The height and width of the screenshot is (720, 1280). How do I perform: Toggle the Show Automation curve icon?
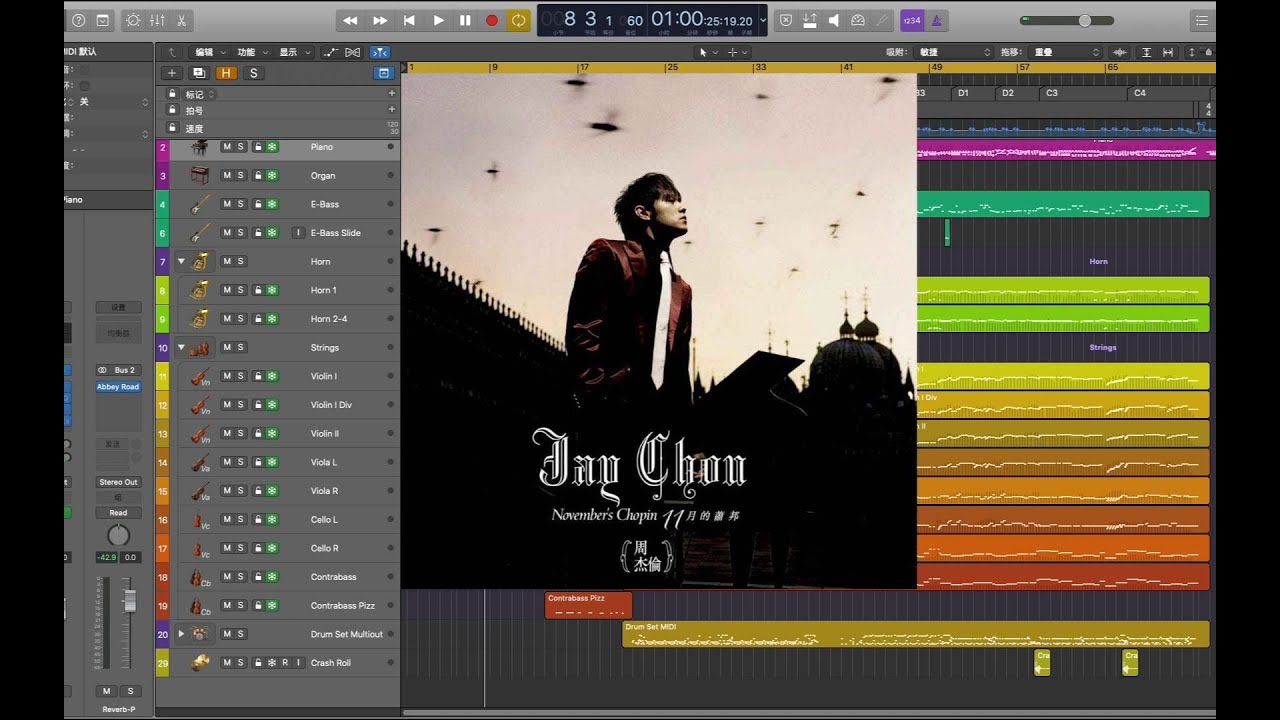click(x=331, y=52)
